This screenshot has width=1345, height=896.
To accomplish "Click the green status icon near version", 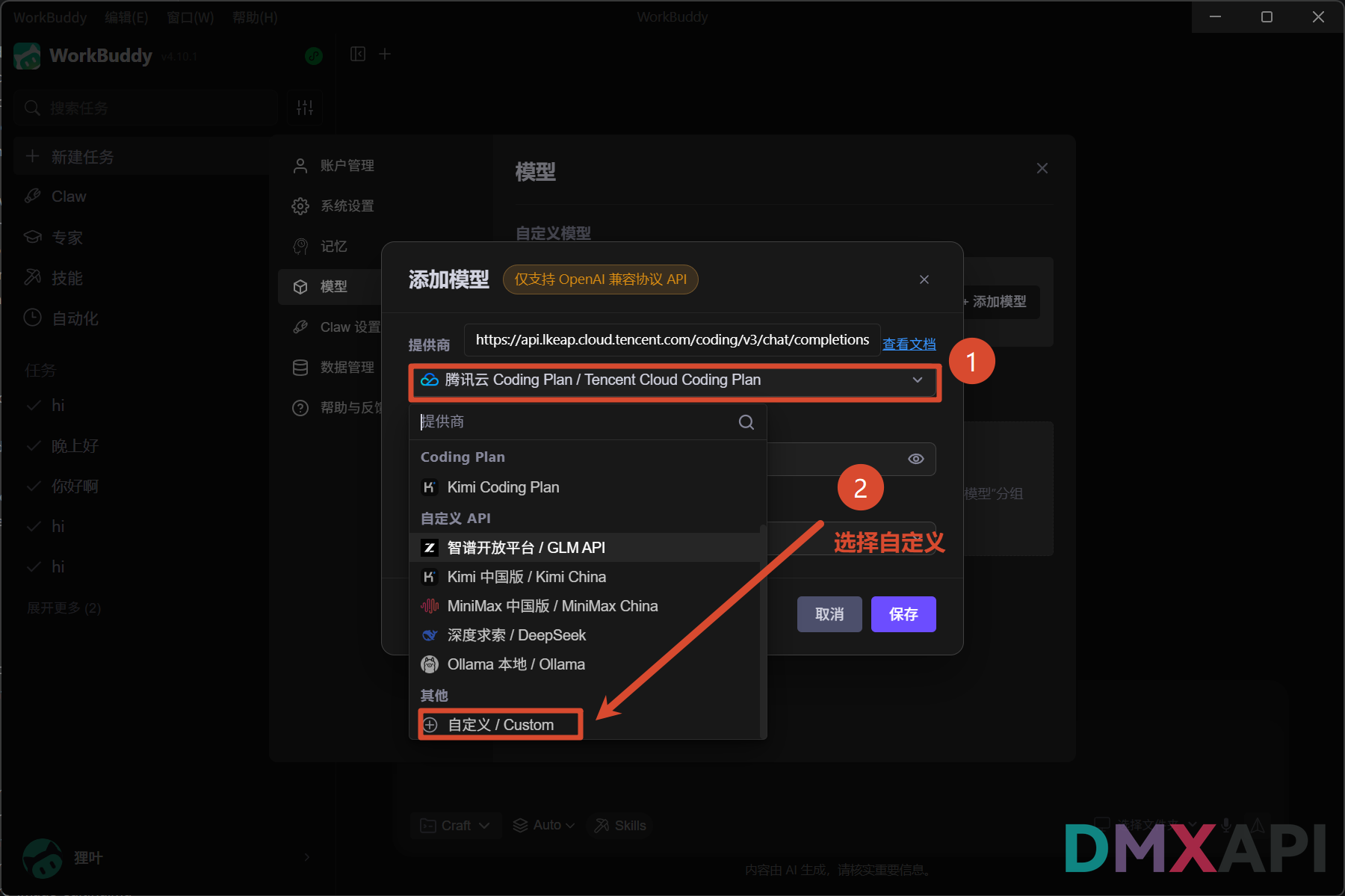I will coord(314,56).
